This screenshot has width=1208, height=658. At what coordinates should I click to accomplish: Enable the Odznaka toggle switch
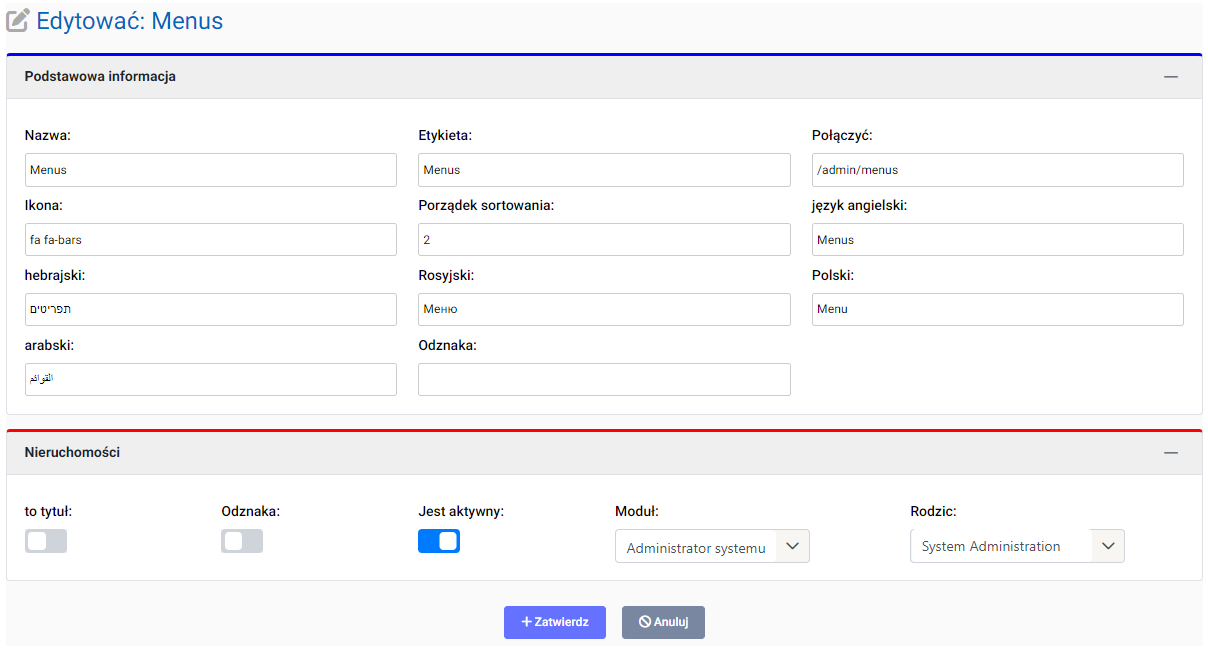[x=242, y=541]
